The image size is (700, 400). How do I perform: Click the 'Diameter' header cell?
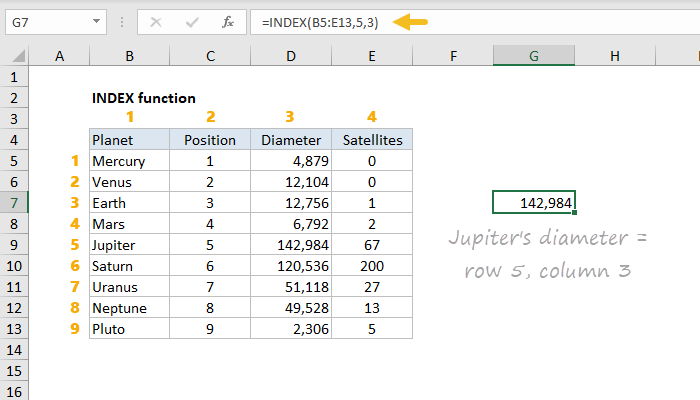(291, 140)
